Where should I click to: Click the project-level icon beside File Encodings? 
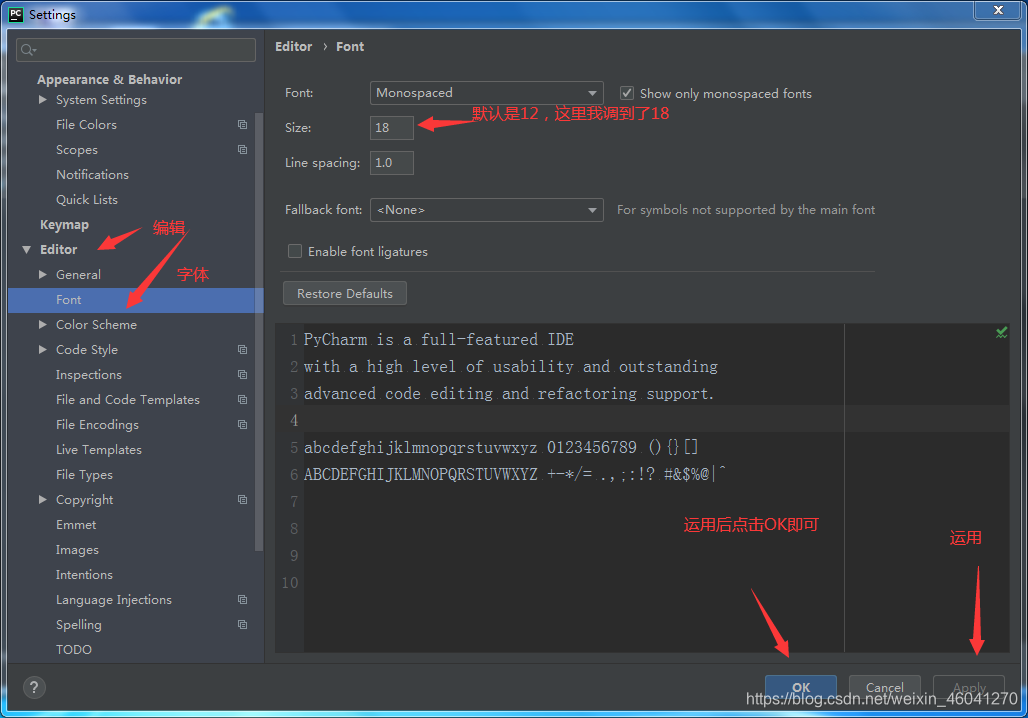point(243,424)
